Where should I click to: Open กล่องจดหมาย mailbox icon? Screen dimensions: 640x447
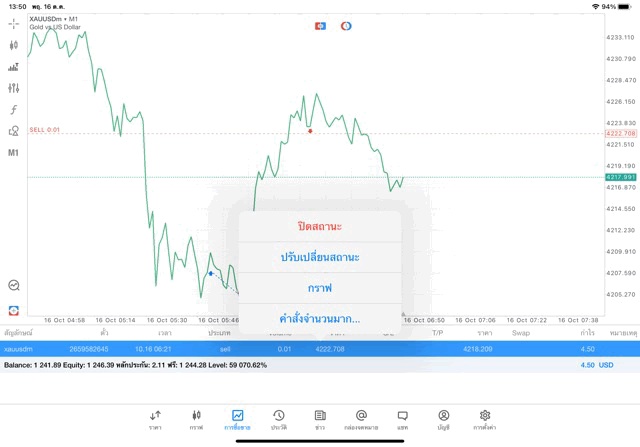pos(361,418)
